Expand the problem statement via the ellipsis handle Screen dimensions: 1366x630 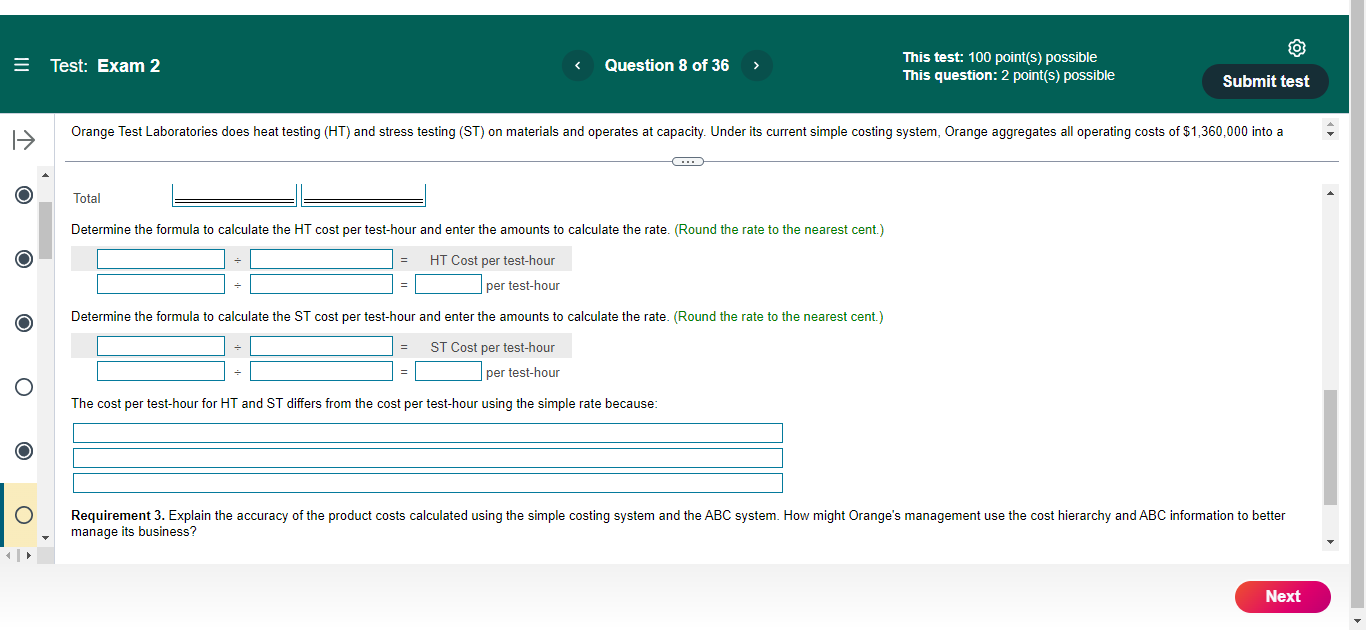[x=687, y=160]
